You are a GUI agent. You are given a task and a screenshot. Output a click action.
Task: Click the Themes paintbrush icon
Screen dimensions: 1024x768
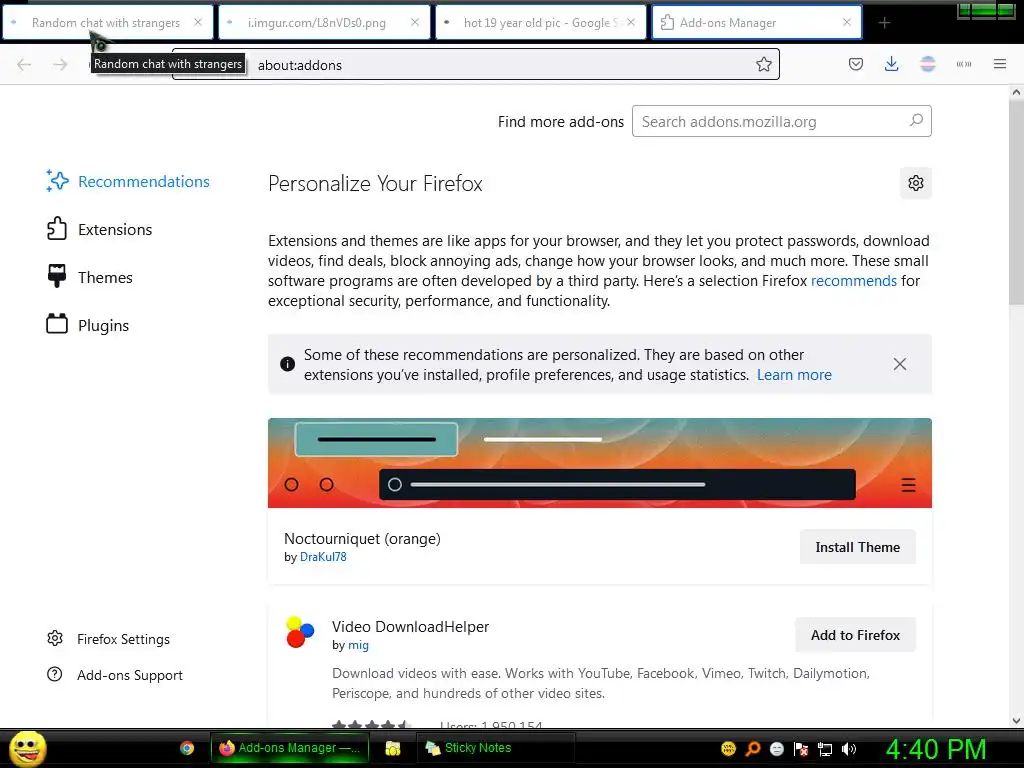(57, 276)
